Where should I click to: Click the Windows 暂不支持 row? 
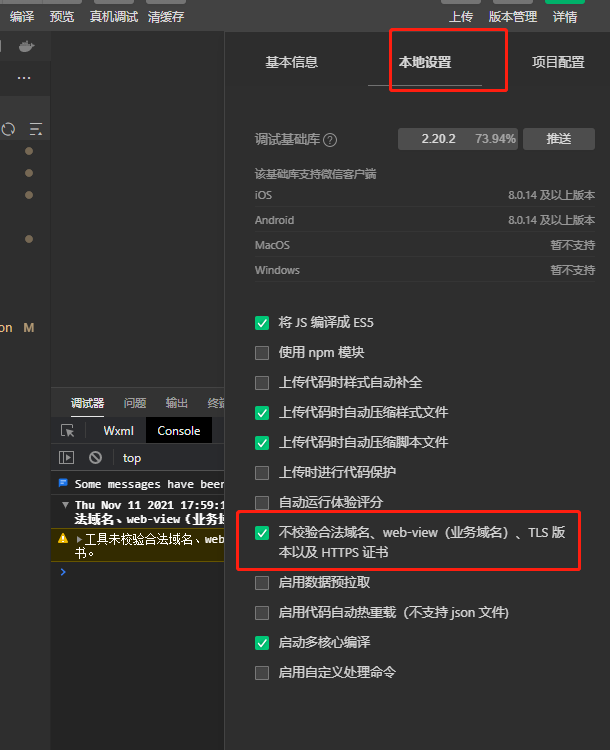pos(425,270)
